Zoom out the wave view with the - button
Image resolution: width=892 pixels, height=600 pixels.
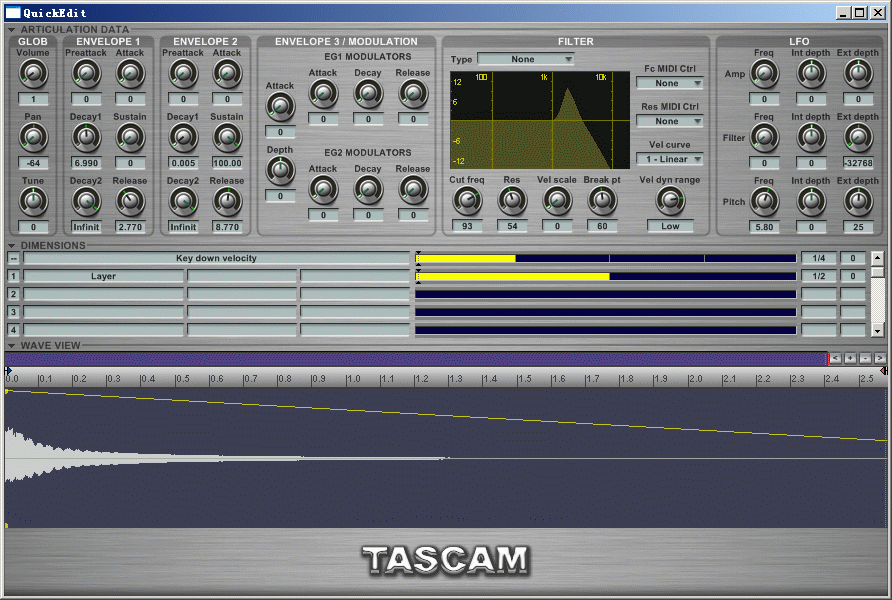(865, 358)
